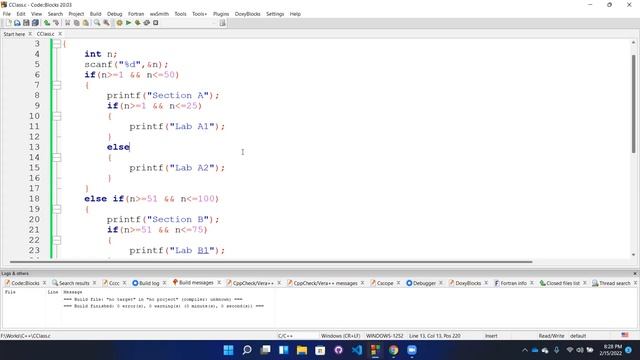Open the Build menu
The image size is (640, 360).
coord(96,14)
